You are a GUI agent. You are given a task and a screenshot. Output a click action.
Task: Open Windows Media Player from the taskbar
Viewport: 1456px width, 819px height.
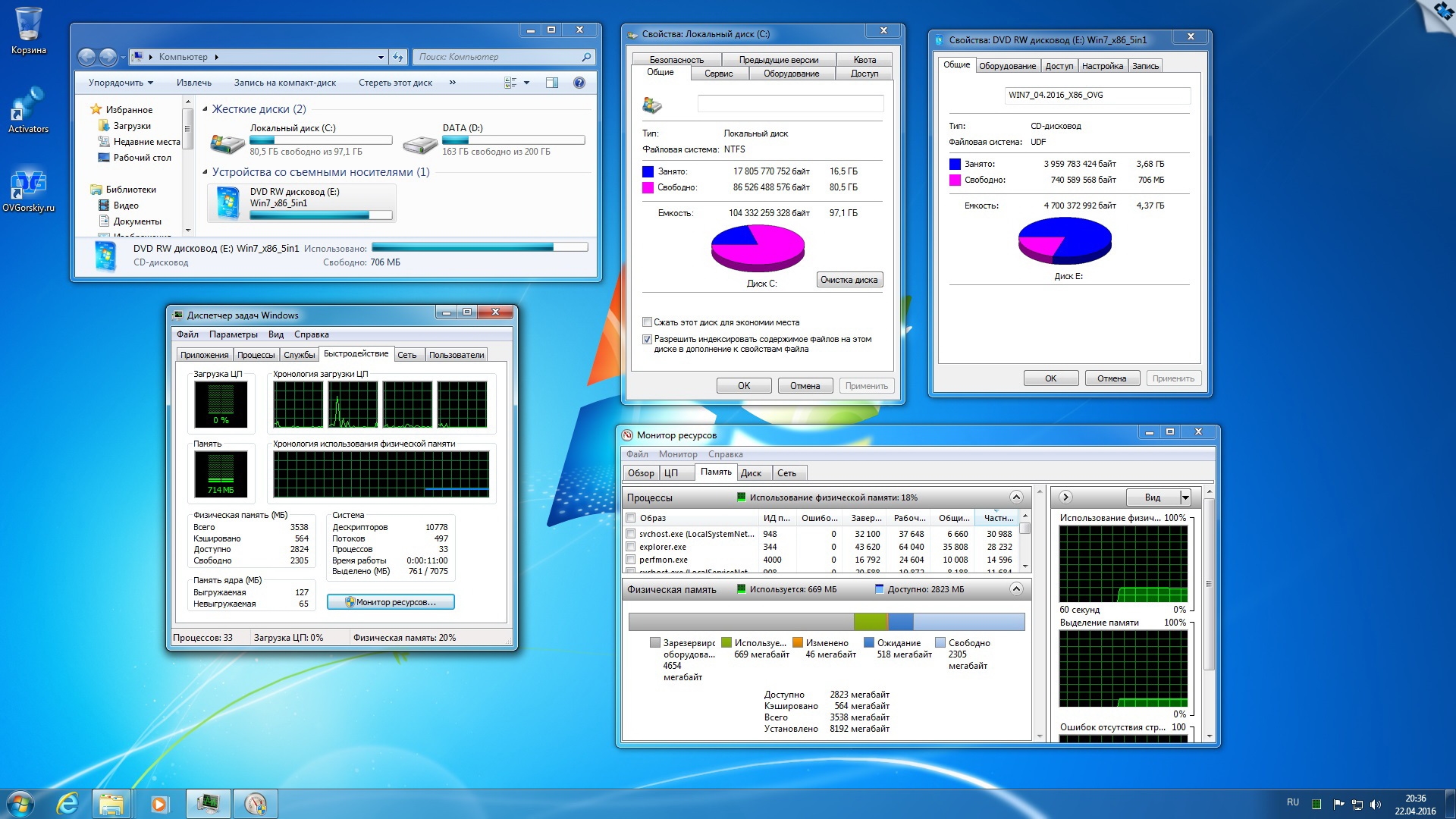tap(159, 803)
